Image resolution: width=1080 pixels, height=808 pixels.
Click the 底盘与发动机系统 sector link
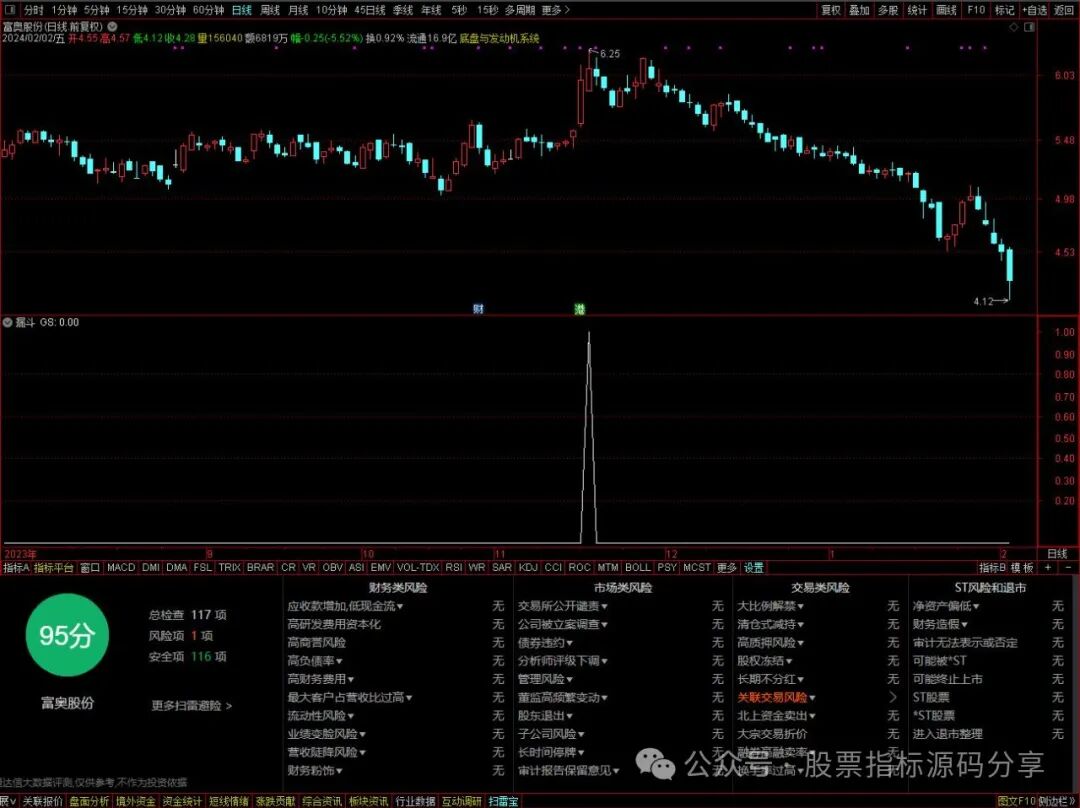click(x=500, y=39)
